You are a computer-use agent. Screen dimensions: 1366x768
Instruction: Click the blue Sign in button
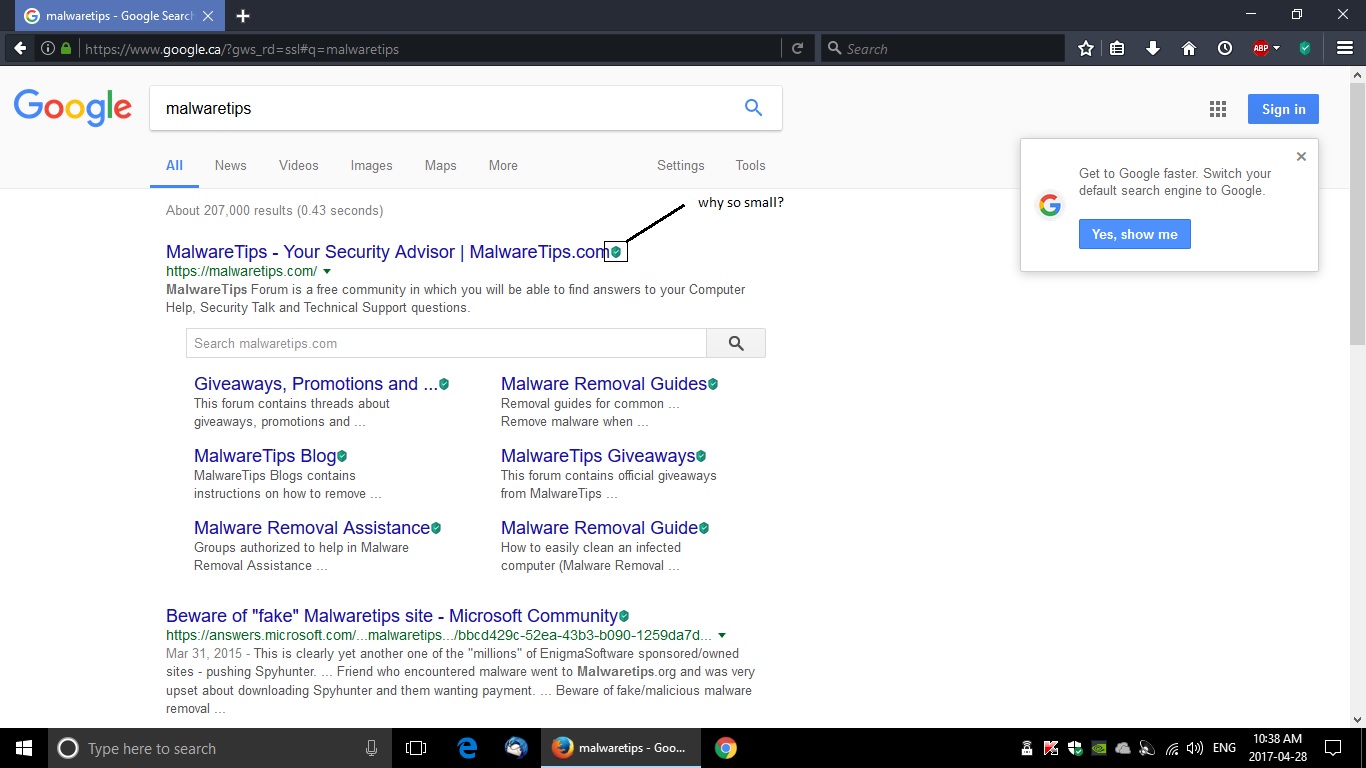point(1283,109)
